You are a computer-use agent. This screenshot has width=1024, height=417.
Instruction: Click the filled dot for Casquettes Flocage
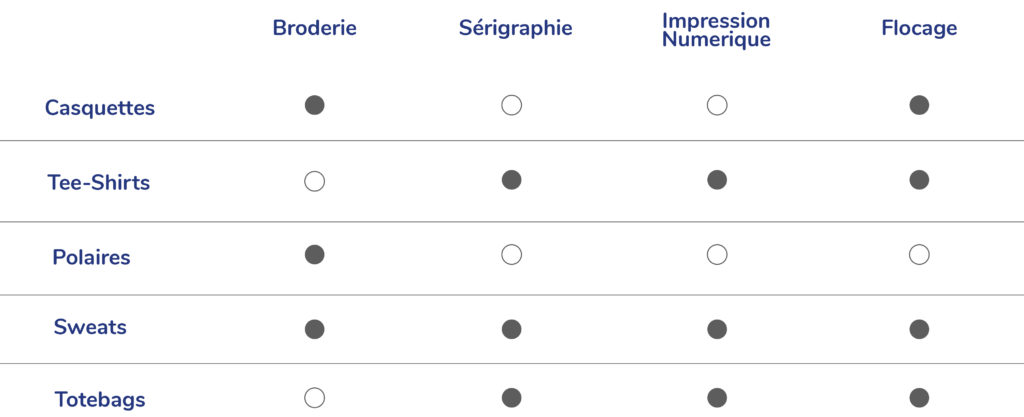pos(919,105)
